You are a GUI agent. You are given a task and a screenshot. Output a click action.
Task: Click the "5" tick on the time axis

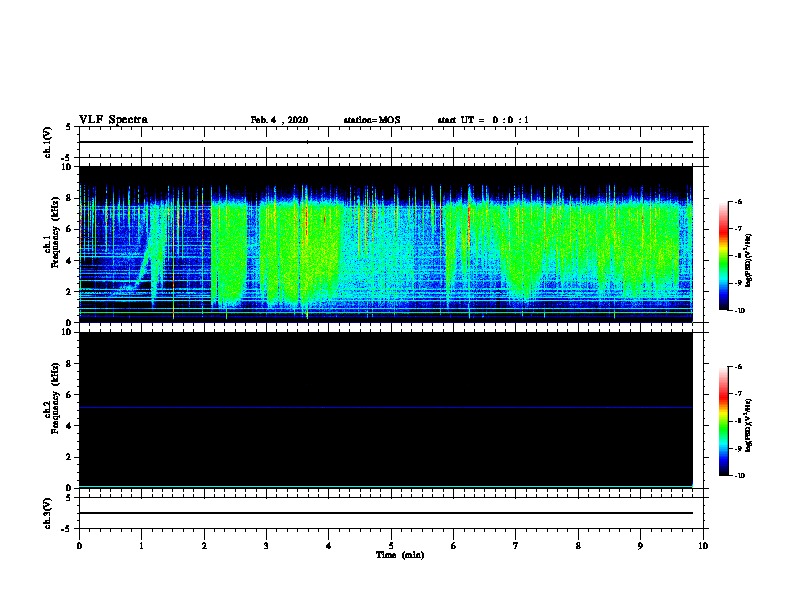[x=391, y=546]
